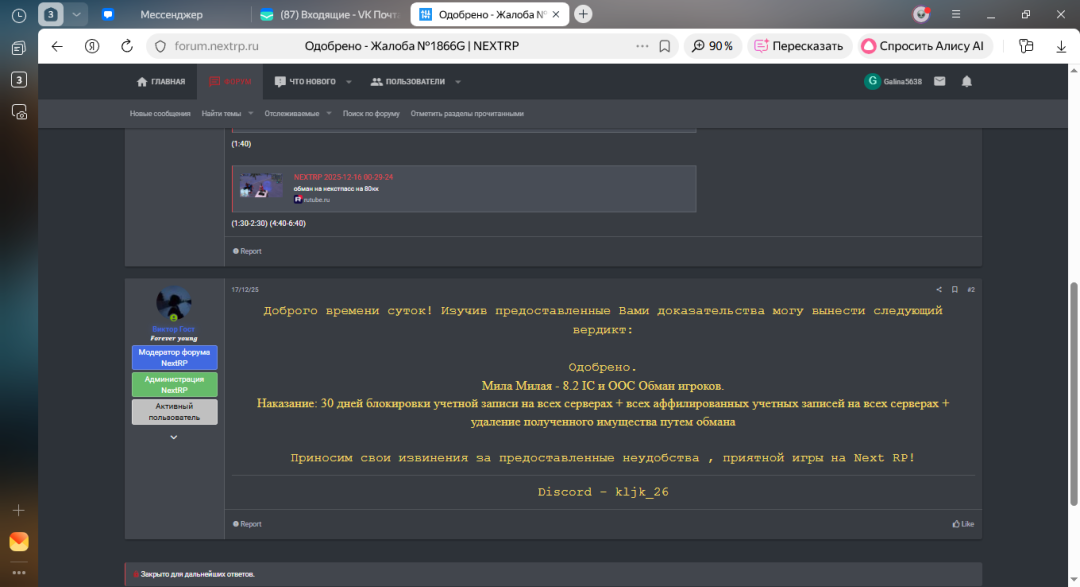Toggle bookmark for the current page
Viewport: 1080px width, 587px height.
coord(663,45)
